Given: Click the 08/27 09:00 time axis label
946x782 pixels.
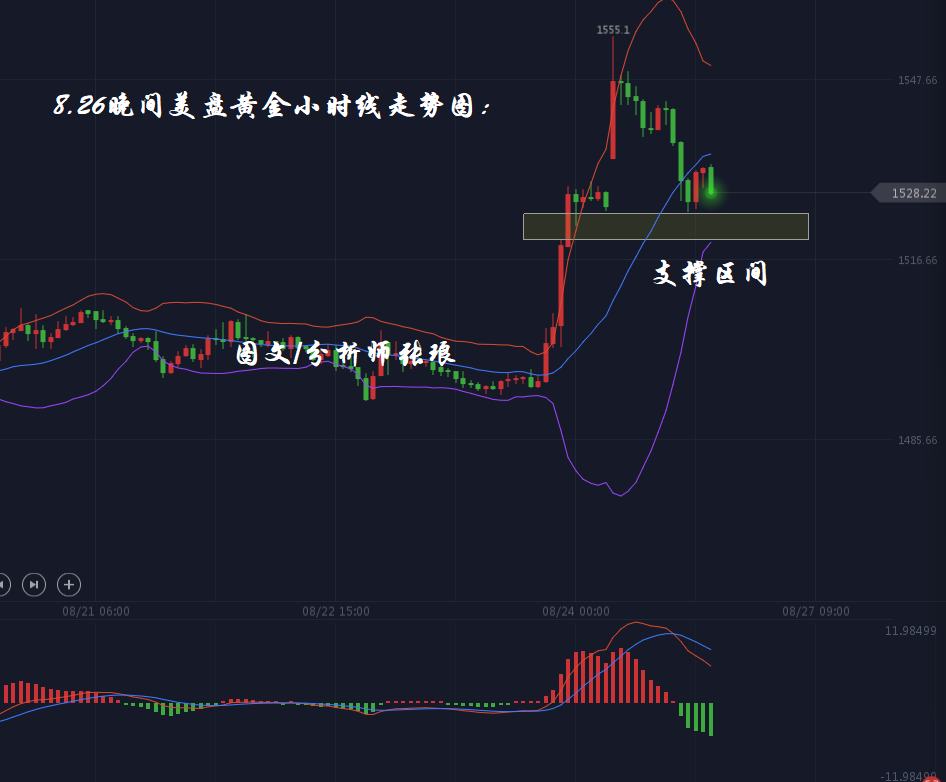Looking at the screenshot, I should tap(816, 611).
